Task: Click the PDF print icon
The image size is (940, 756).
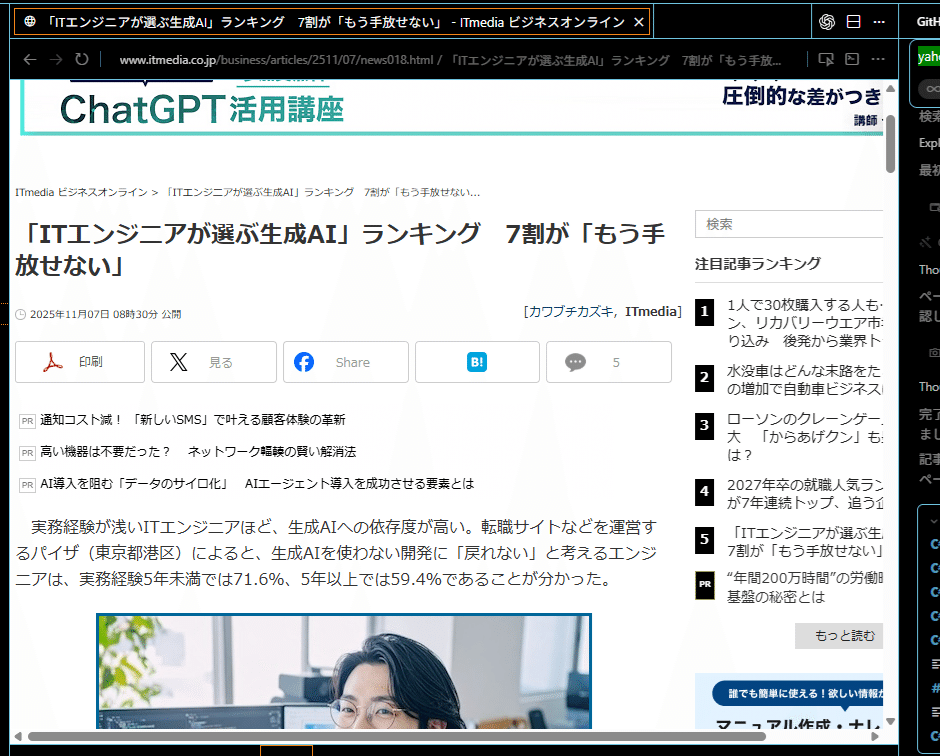Action: [x=53, y=362]
